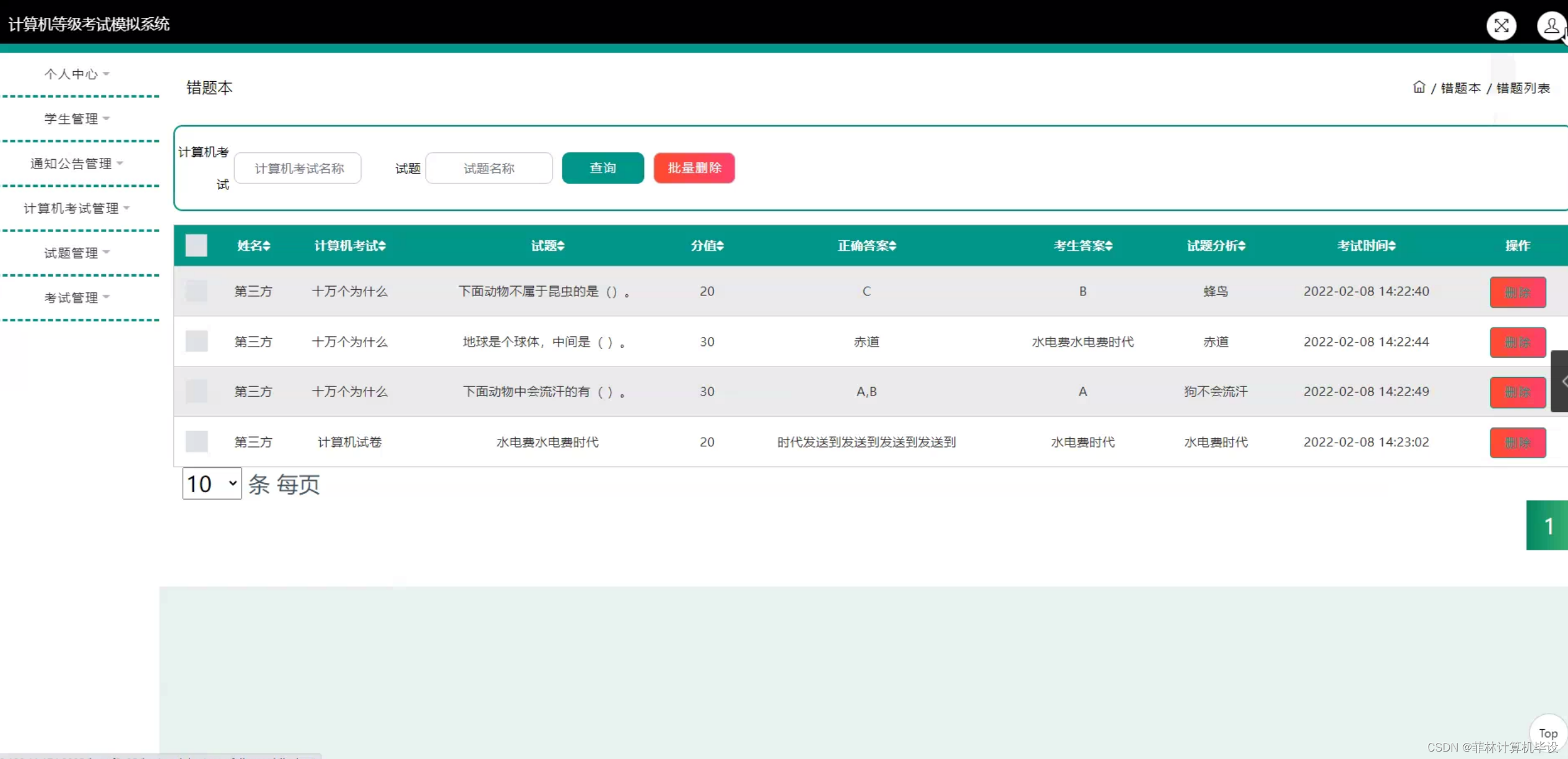Click the 试题名称 input field
Viewport: 1568px width, 759px height.
point(489,168)
